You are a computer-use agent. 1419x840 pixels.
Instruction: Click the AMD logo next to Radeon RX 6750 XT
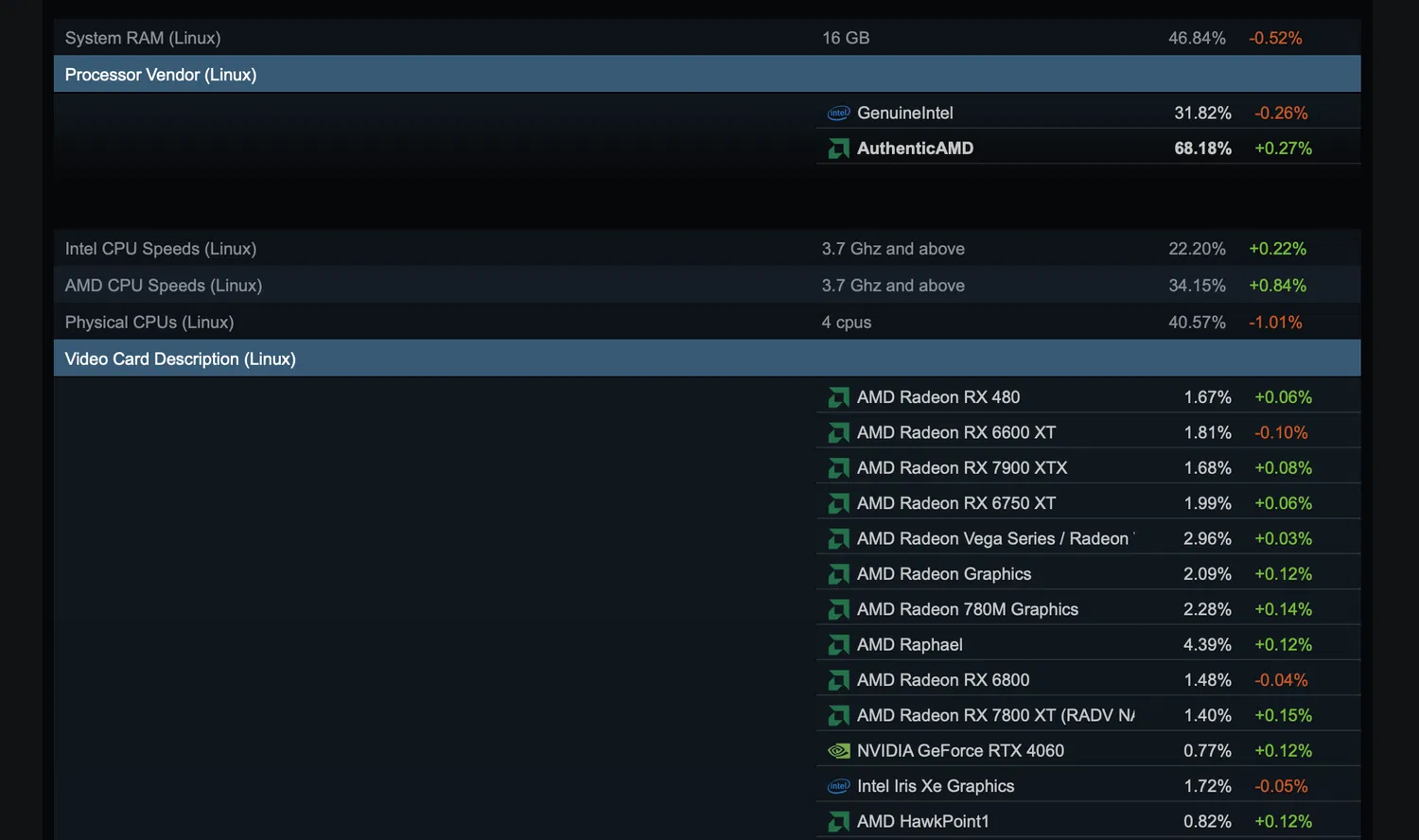(x=838, y=503)
